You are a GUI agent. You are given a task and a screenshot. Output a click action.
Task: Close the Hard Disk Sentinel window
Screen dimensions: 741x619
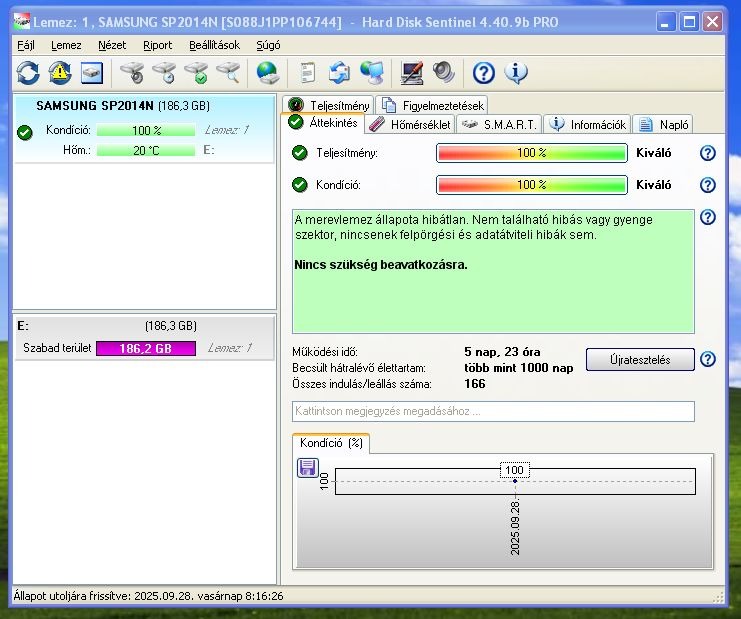pos(712,22)
